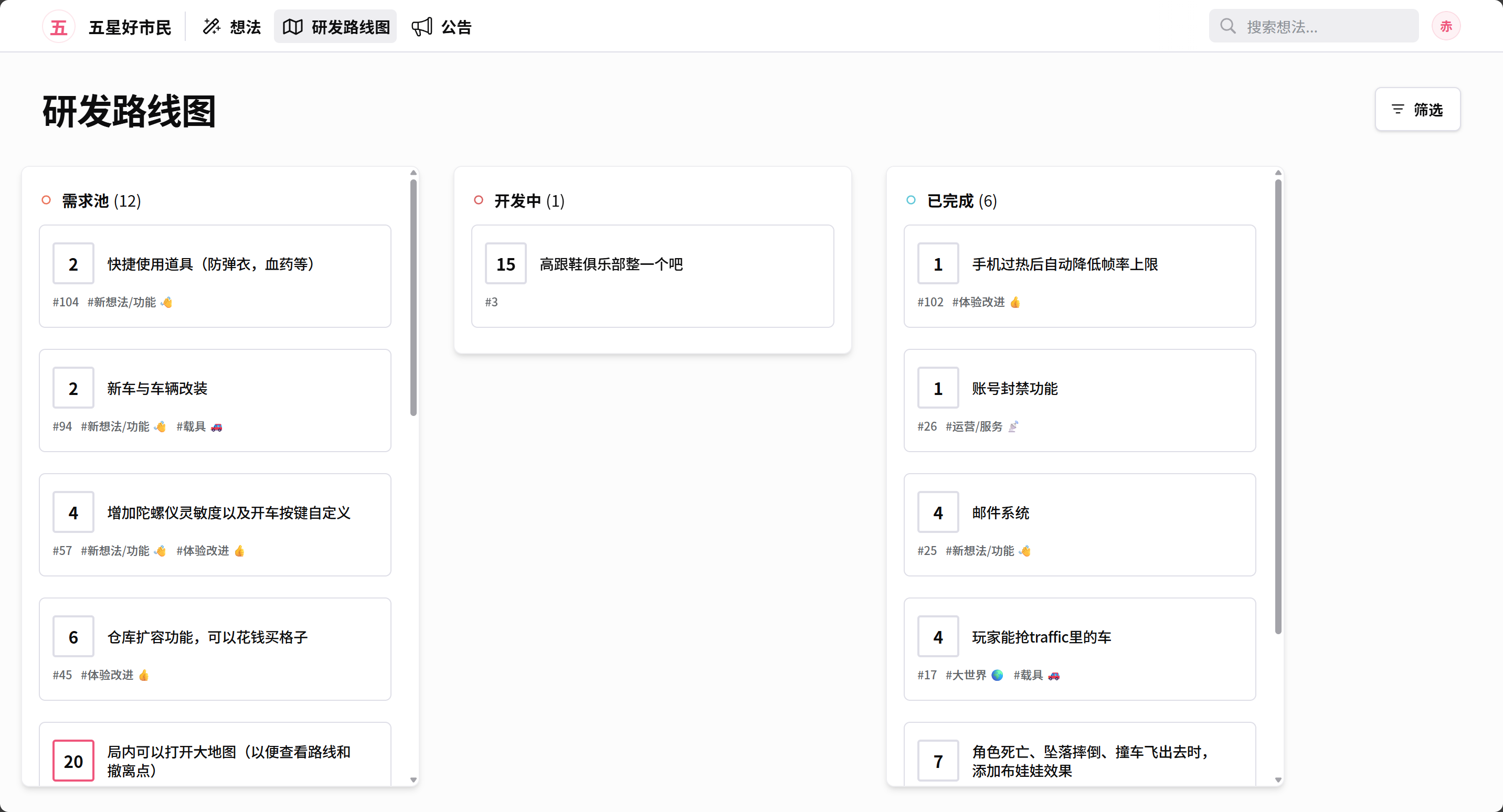Open the 筛选 filter dropdown
The height and width of the screenshot is (812, 1503).
pos(1417,110)
